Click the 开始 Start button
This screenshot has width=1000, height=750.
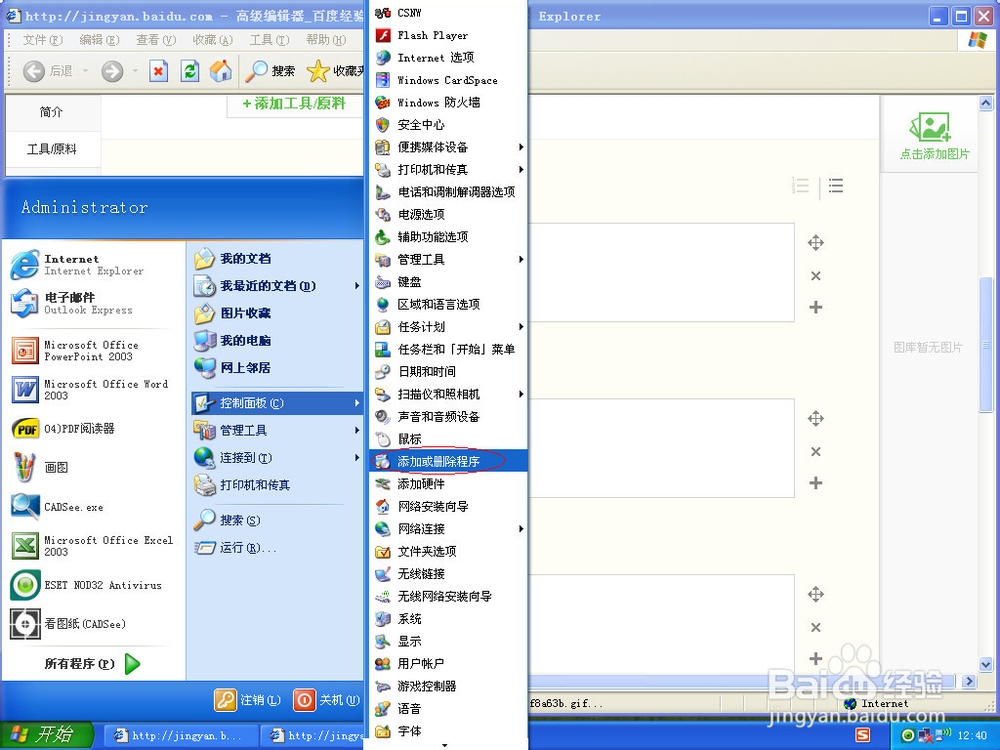click(x=46, y=735)
